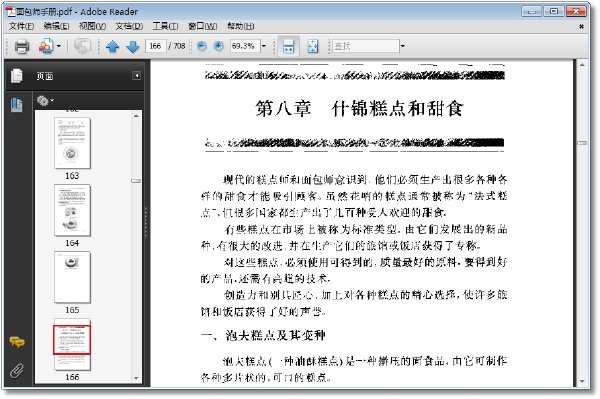600x399 pixels.
Task: Click the panel splitter grip handle
Action: (x=146, y=223)
